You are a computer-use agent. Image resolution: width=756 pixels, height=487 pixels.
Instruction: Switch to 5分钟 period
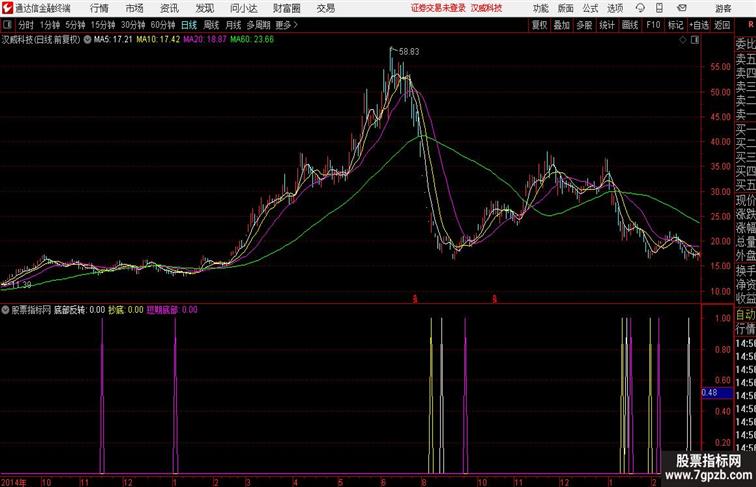[75, 25]
